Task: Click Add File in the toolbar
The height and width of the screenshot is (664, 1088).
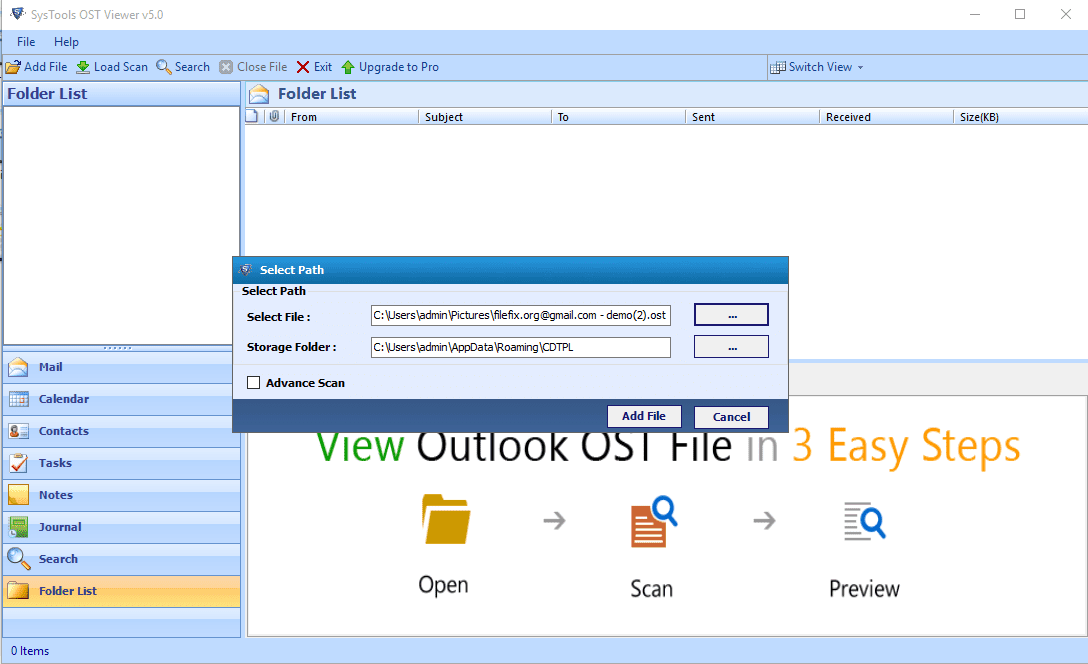Action: point(37,67)
